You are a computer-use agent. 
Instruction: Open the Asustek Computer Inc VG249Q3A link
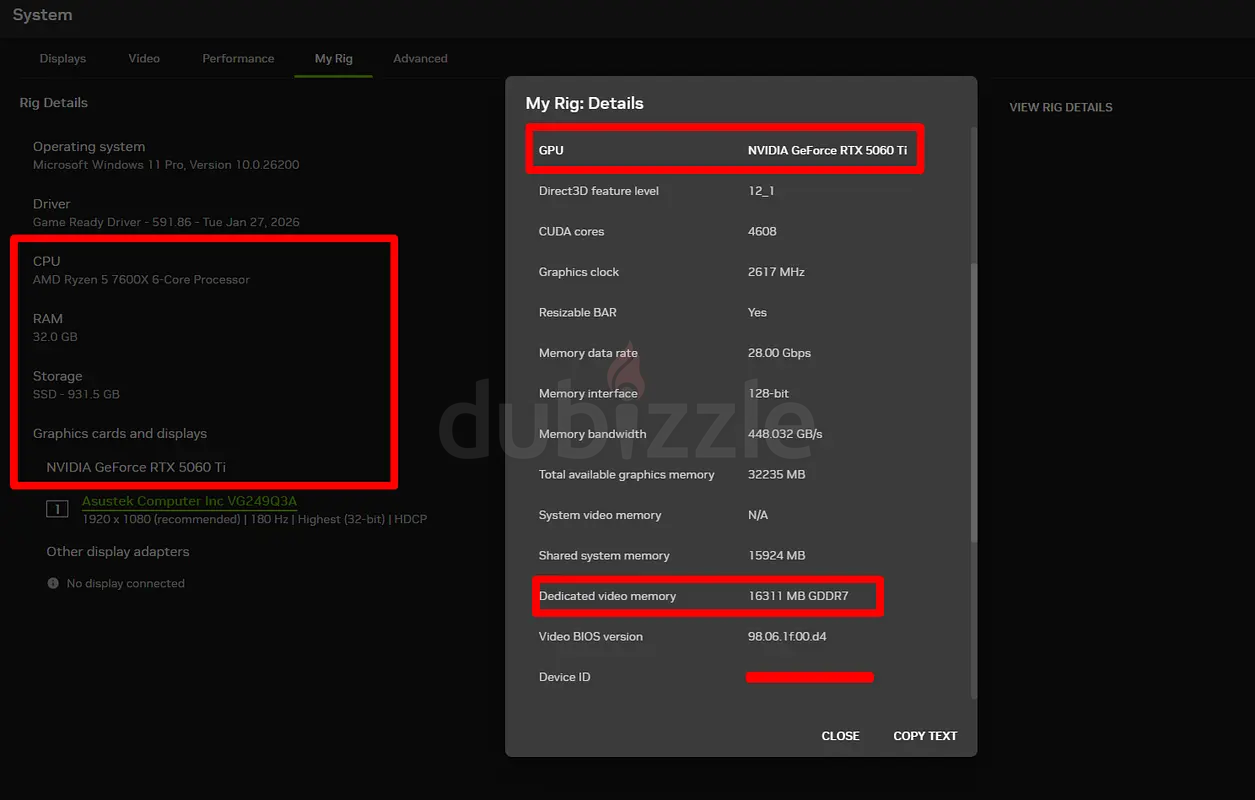[189, 501]
